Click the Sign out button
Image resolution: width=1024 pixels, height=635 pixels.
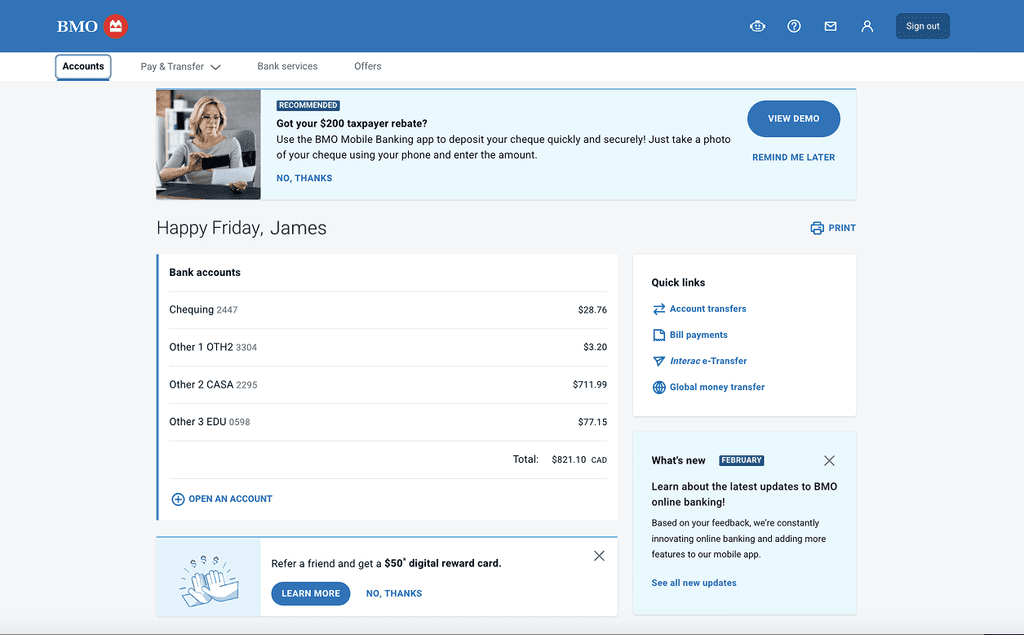(922, 26)
